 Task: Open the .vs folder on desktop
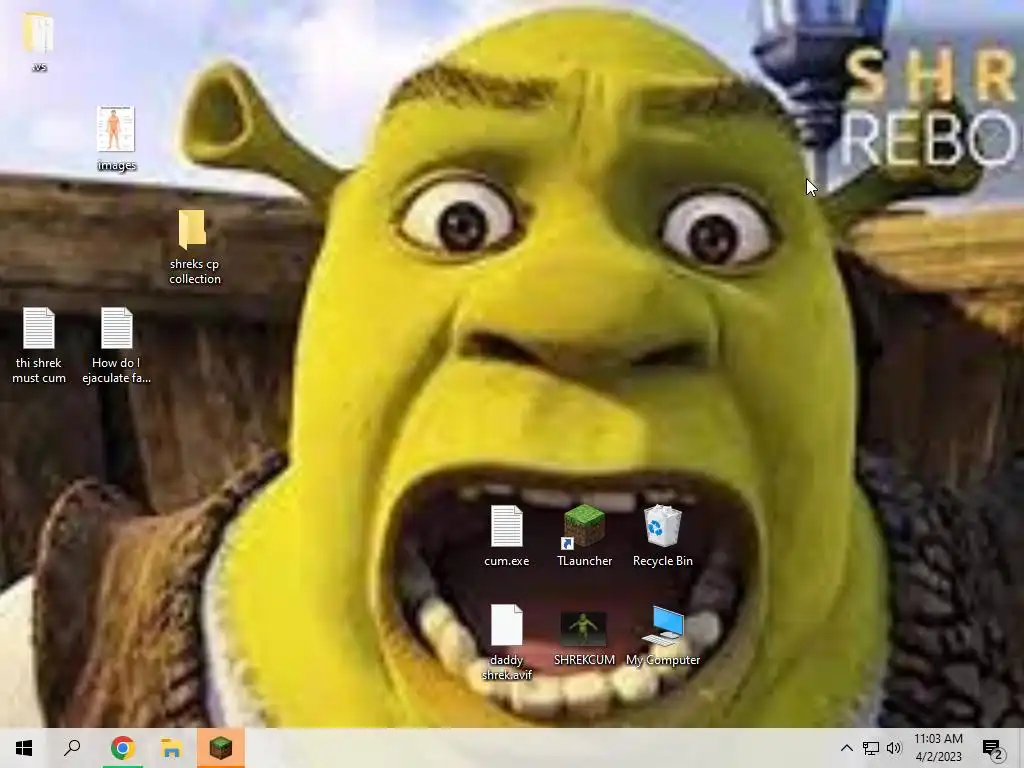[x=39, y=40]
